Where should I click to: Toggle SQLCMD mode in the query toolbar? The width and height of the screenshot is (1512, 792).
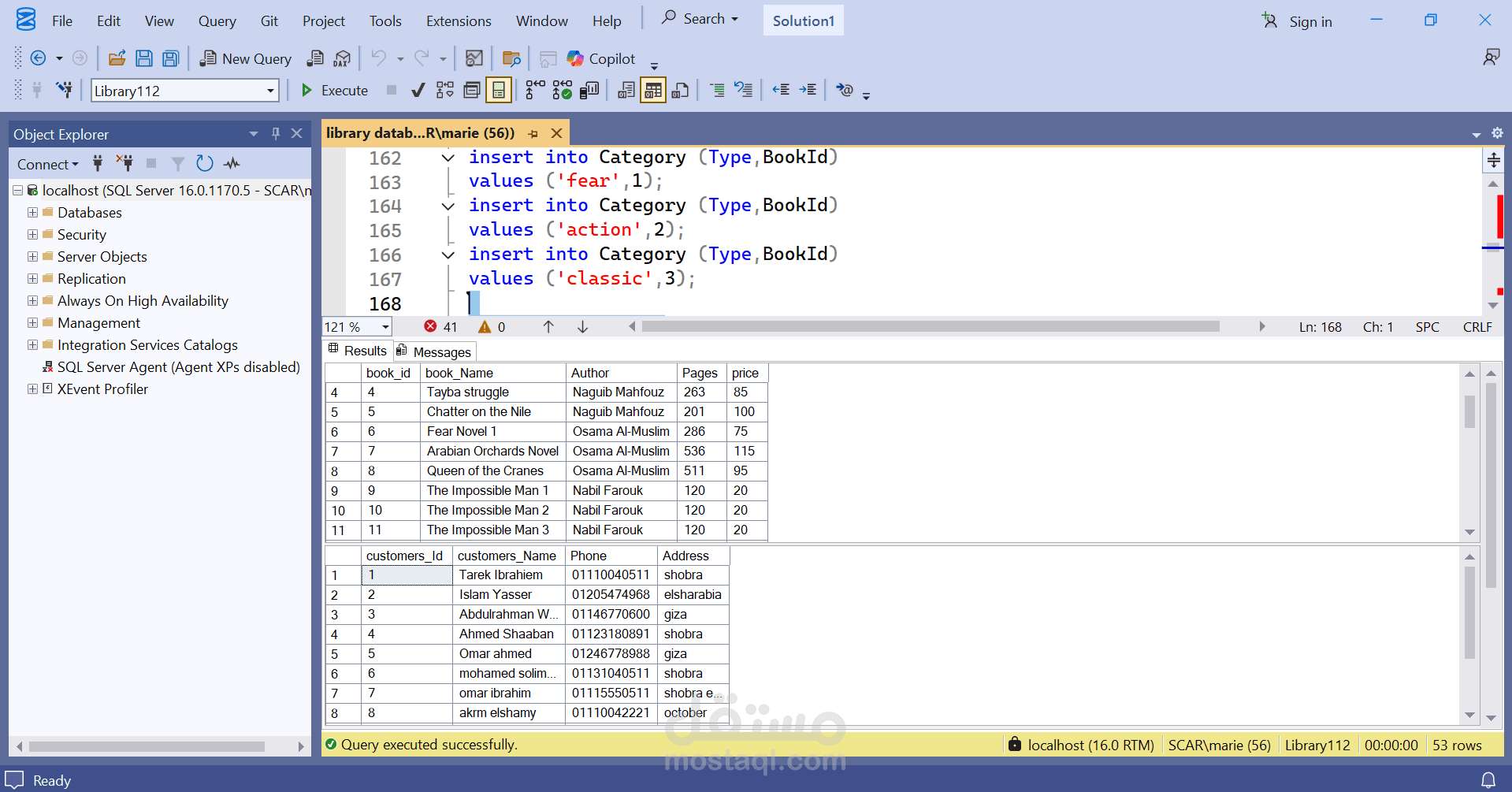point(843,90)
